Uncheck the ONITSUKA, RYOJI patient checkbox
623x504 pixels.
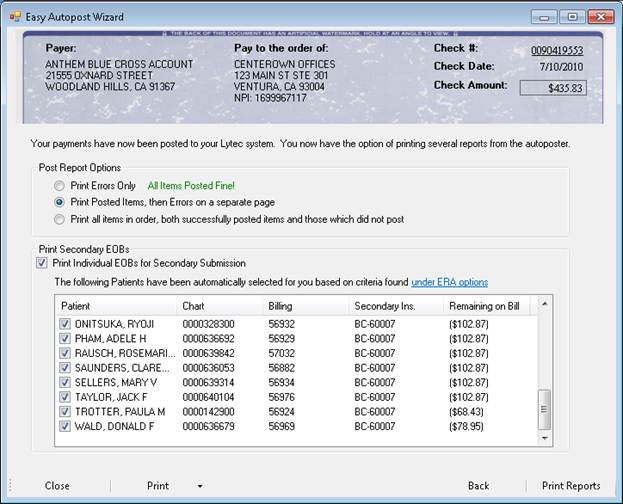[66, 324]
